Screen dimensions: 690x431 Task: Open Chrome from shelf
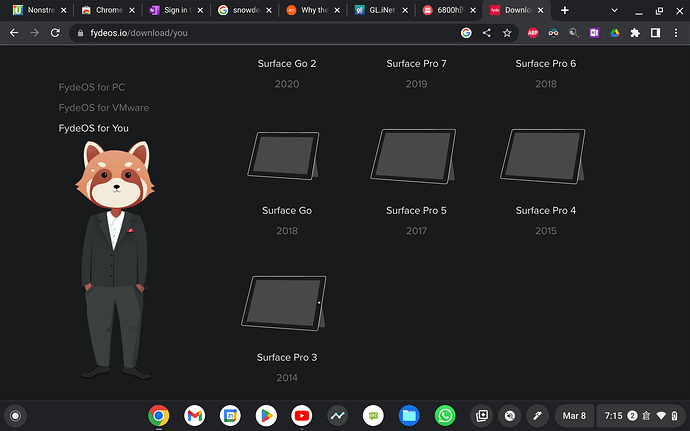point(159,416)
